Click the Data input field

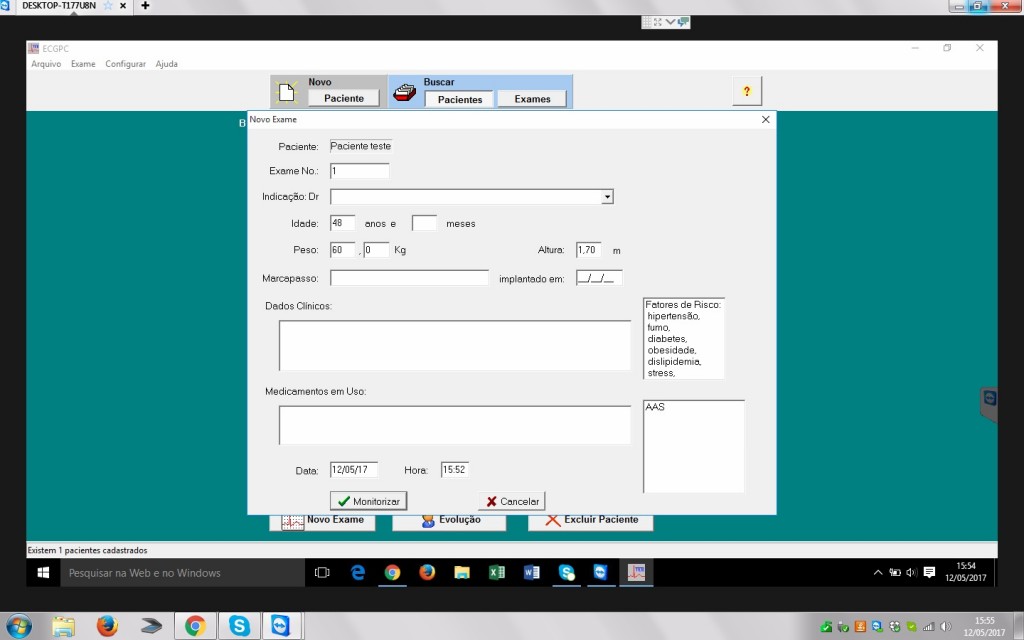point(353,470)
